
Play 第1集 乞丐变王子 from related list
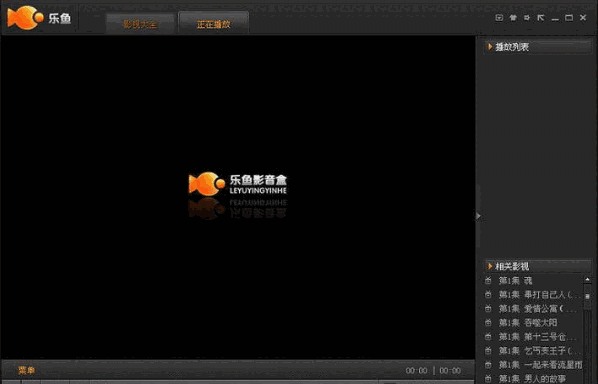tap(540, 351)
